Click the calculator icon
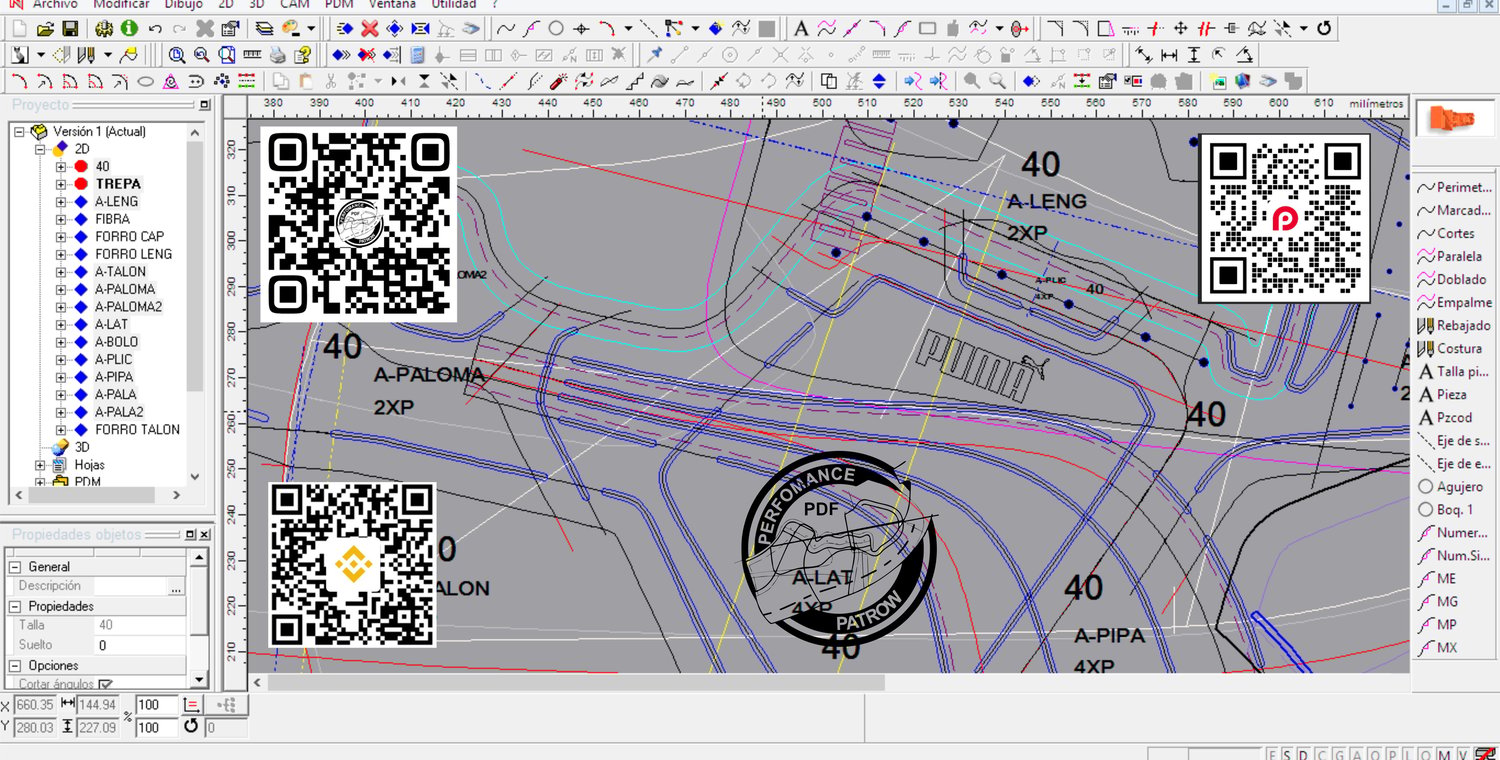 [x=417, y=54]
